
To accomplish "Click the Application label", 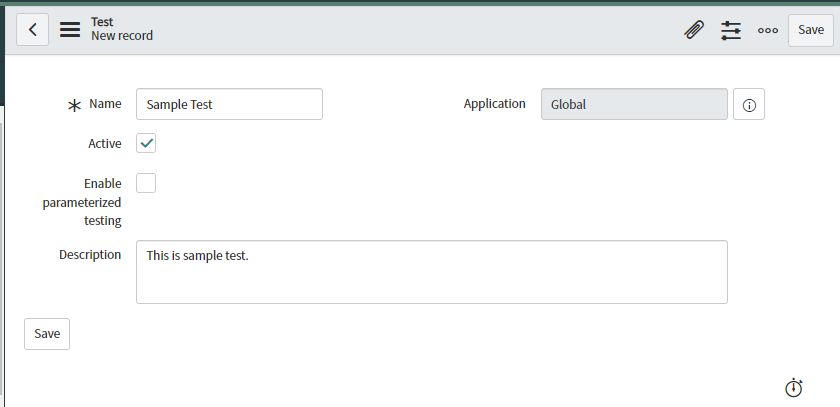I will [x=494, y=104].
